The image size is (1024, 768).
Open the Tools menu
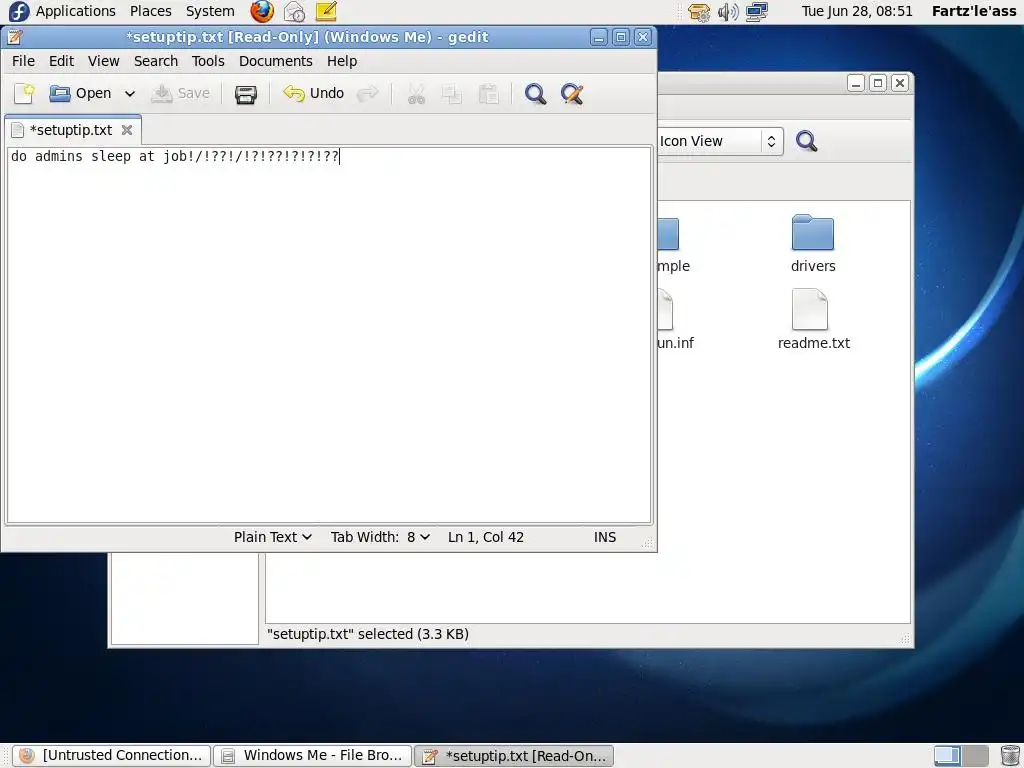pos(208,61)
